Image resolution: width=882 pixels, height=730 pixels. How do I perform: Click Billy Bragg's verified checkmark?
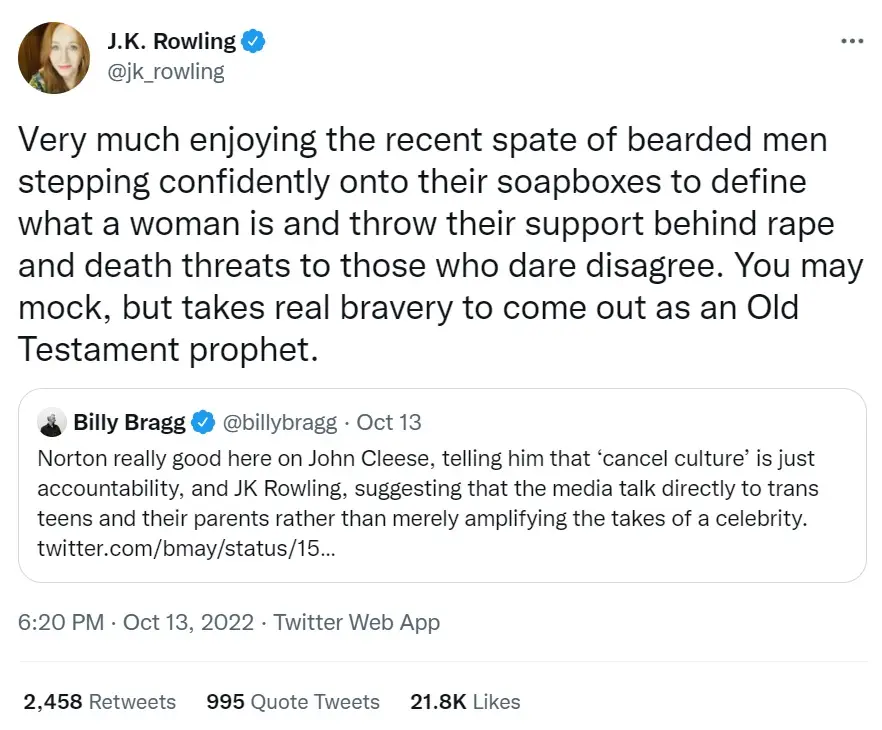click(x=203, y=422)
